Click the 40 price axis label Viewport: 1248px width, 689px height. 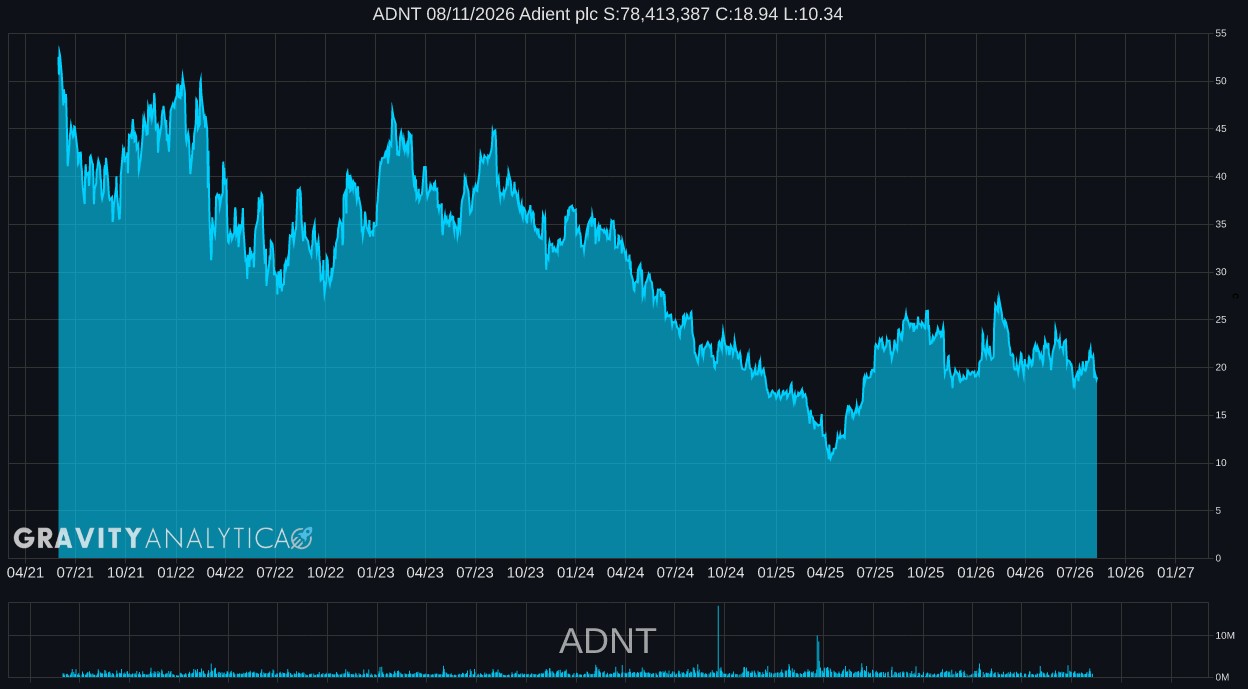pos(1220,177)
